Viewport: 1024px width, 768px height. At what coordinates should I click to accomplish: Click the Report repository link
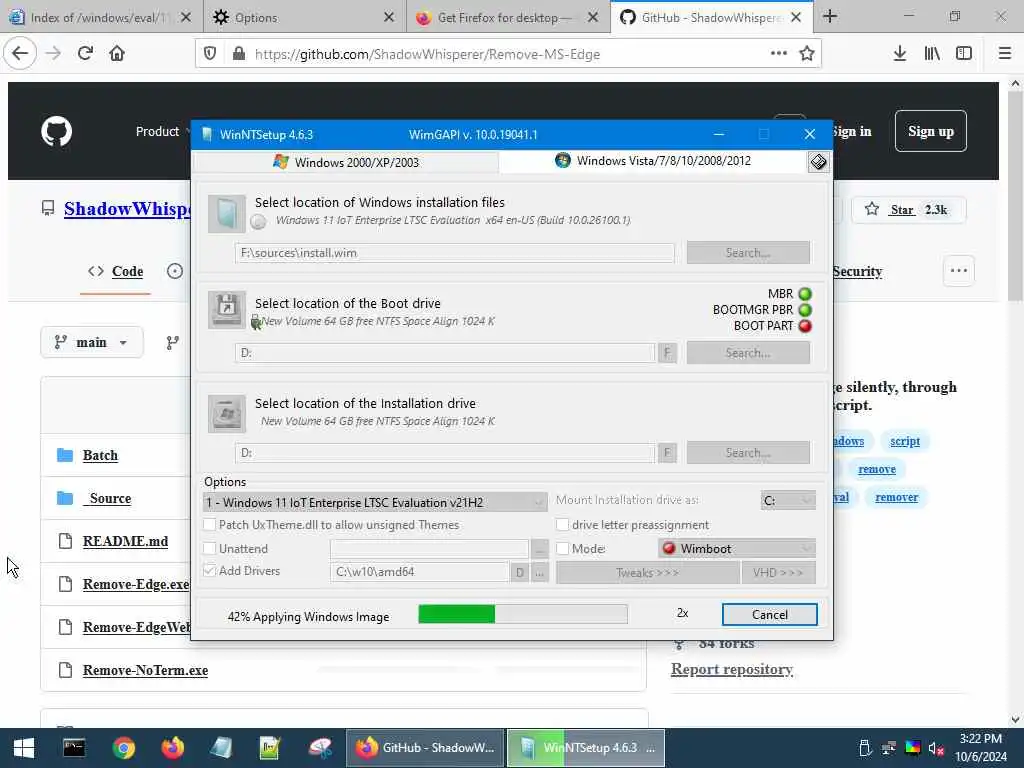[732, 669]
